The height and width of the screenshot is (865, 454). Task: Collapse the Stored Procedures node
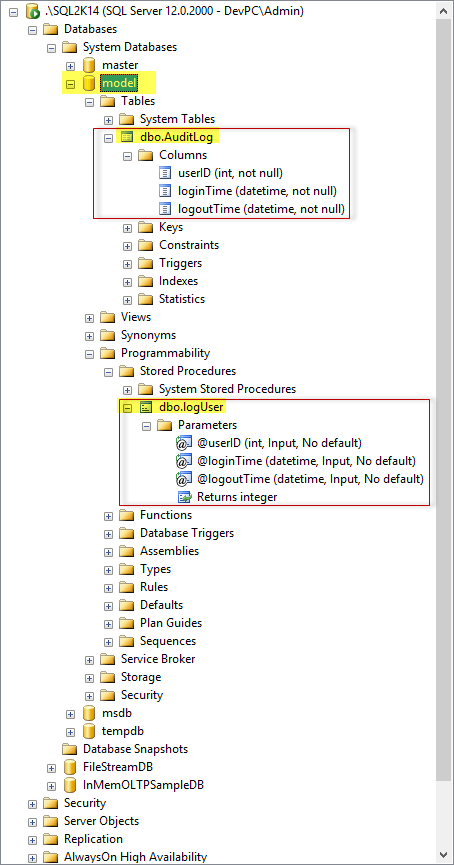tap(109, 372)
